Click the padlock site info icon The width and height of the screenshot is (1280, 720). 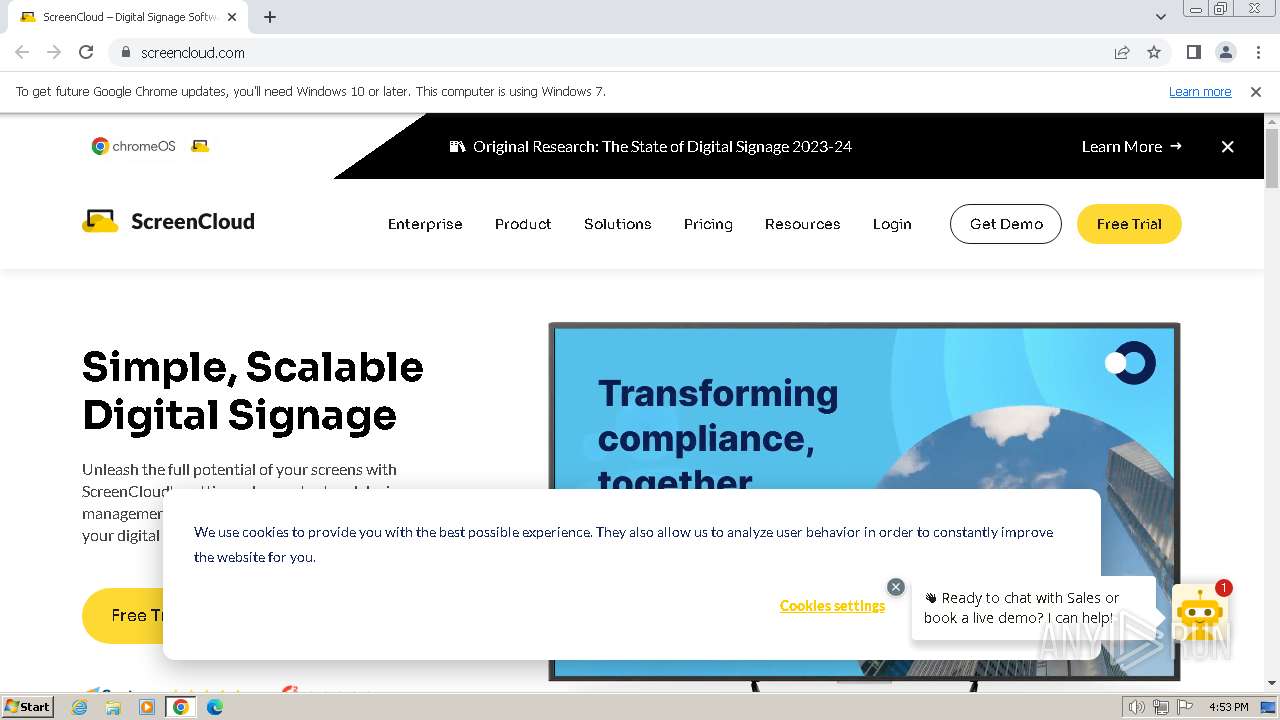pyautogui.click(x=125, y=52)
